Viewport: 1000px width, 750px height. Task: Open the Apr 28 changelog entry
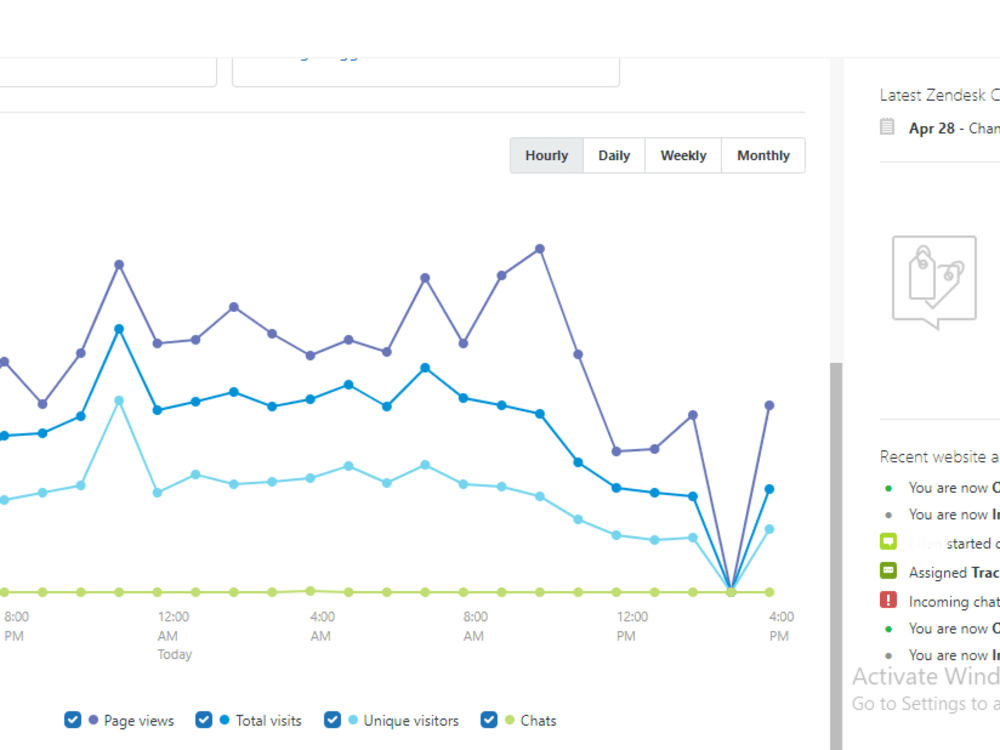pyautogui.click(x=954, y=128)
